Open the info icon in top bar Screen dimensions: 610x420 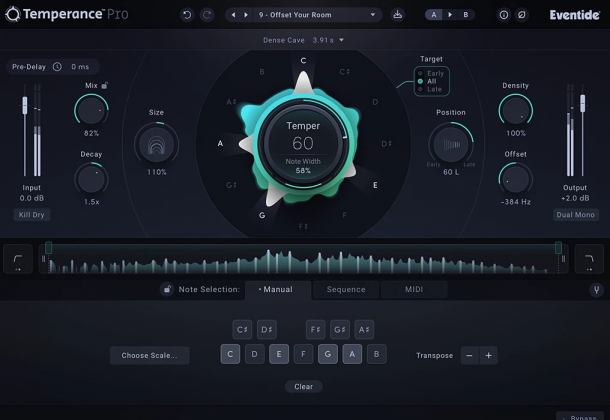click(503, 15)
